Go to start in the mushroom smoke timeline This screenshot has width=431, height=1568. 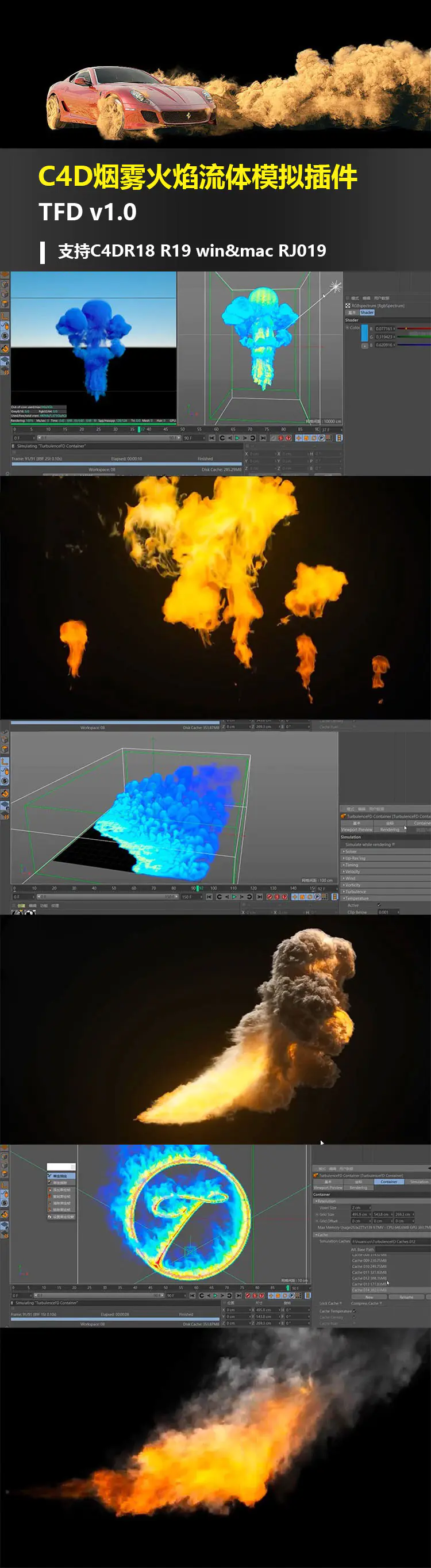point(212,438)
